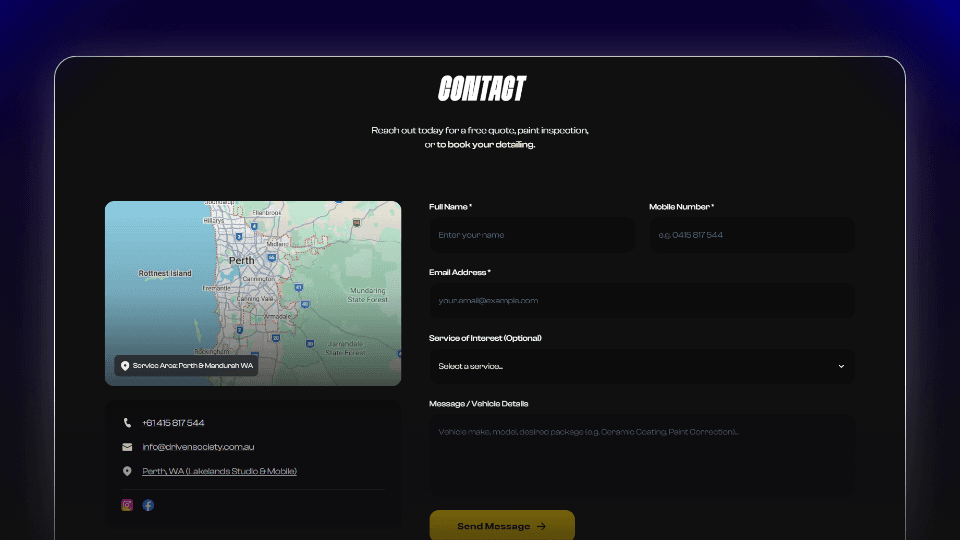Image resolution: width=960 pixels, height=540 pixels.
Task: Focus the Mobile Number input field
Action: (752, 235)
